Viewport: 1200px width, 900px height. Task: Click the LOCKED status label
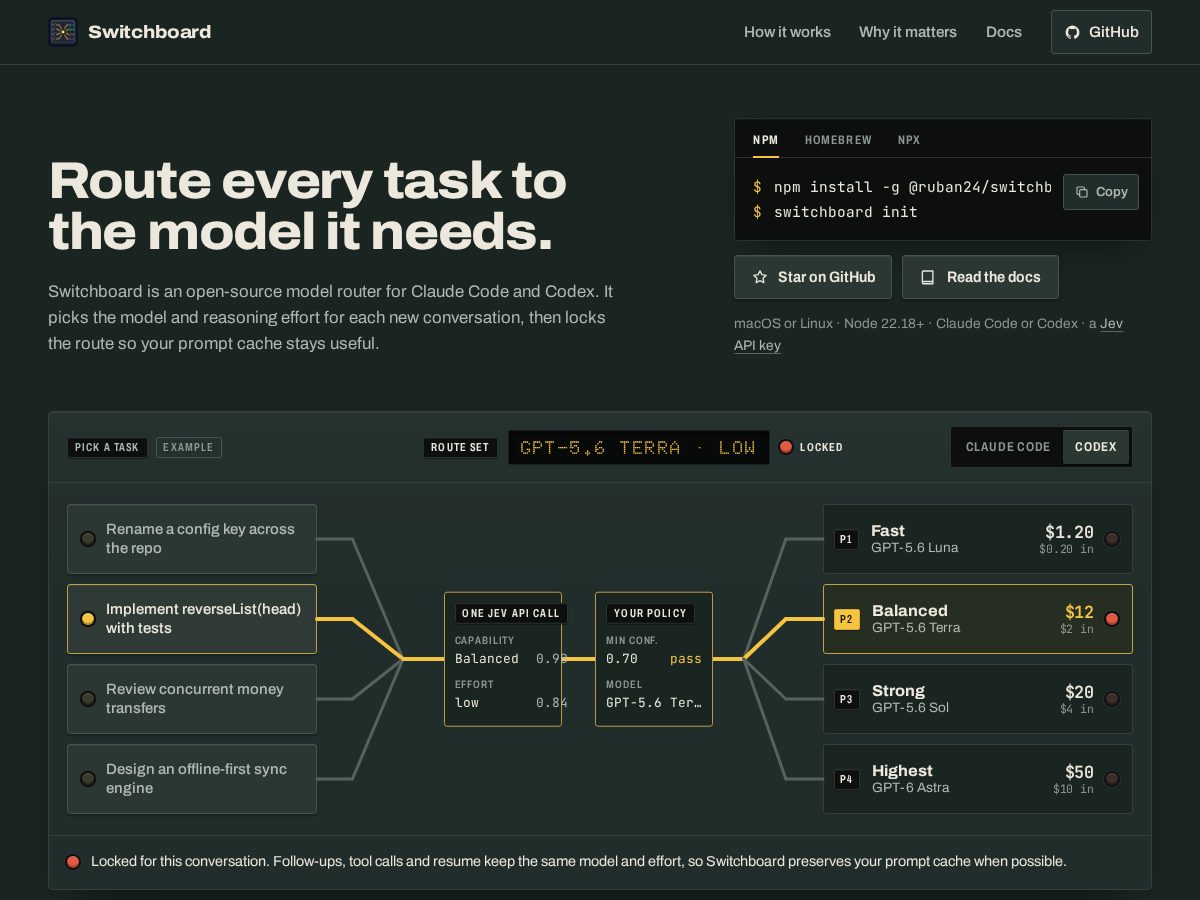click(821, 447)
